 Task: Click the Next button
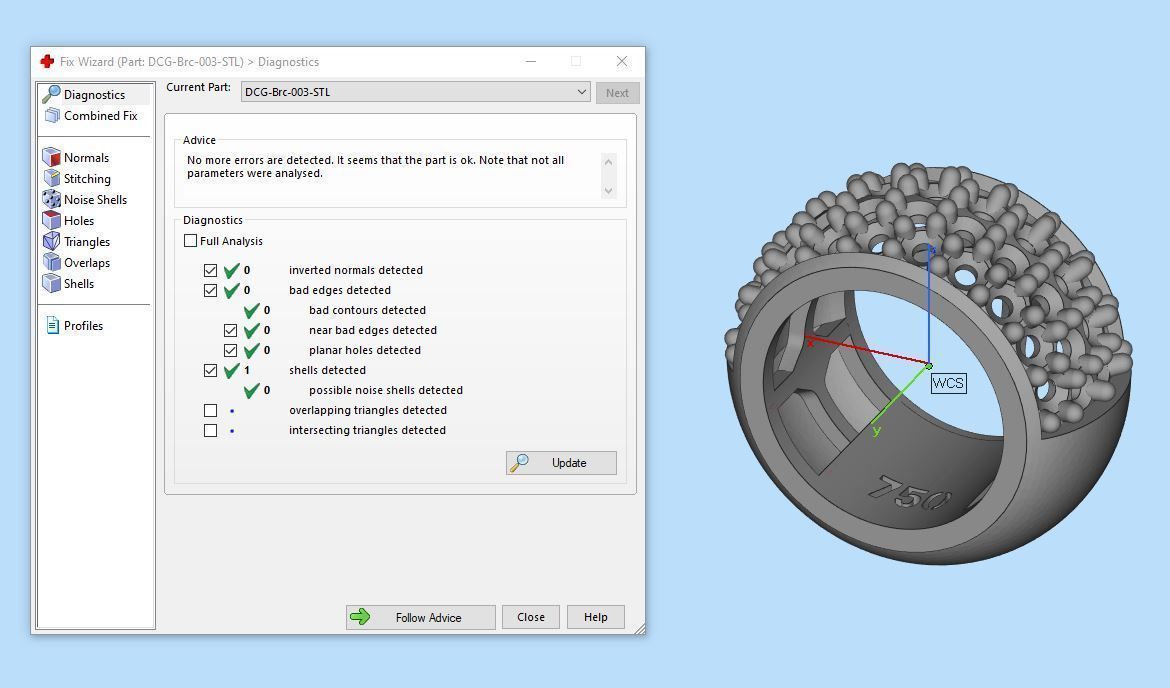(x=617, y=93)
